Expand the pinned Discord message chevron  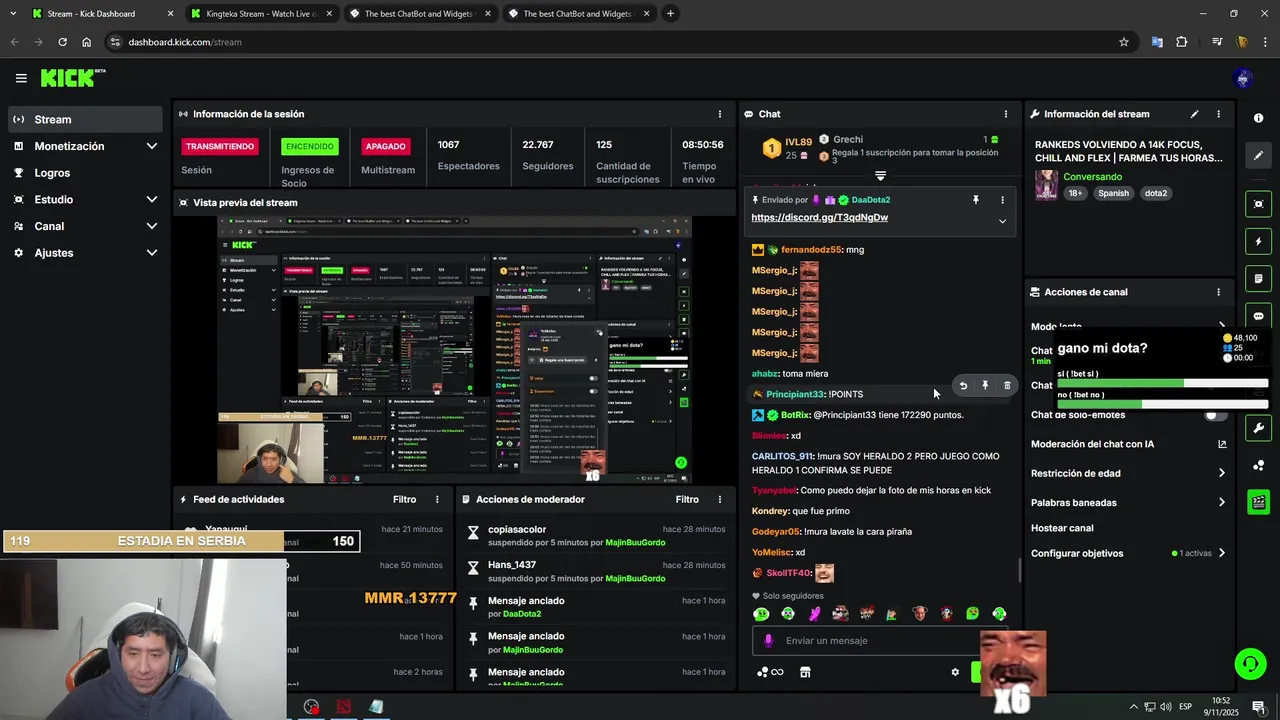pos(1002,221)
